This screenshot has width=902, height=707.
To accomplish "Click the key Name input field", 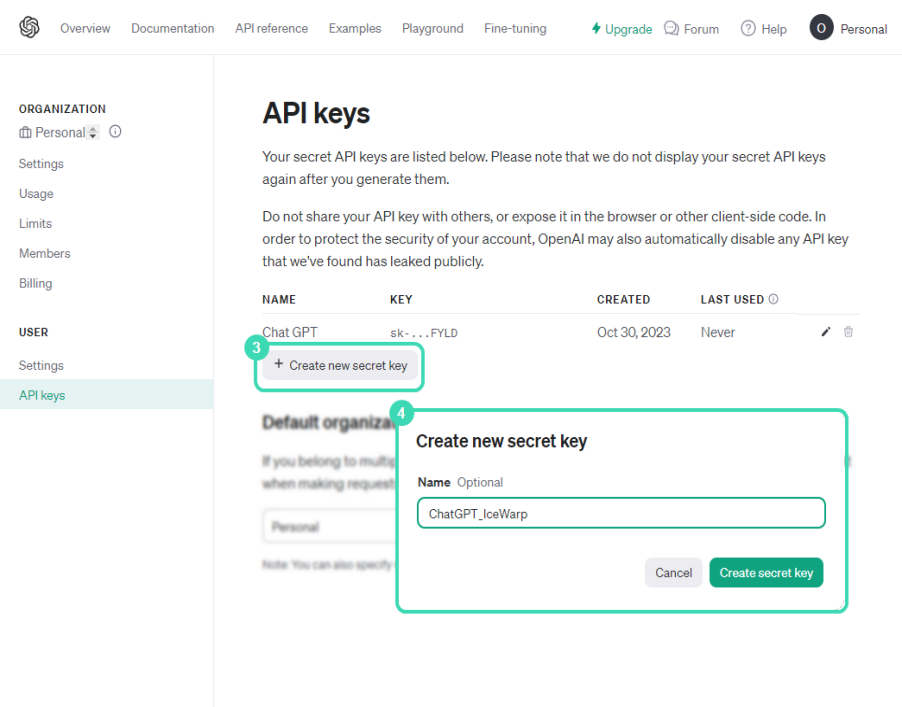I will click(x=621, y=513).
